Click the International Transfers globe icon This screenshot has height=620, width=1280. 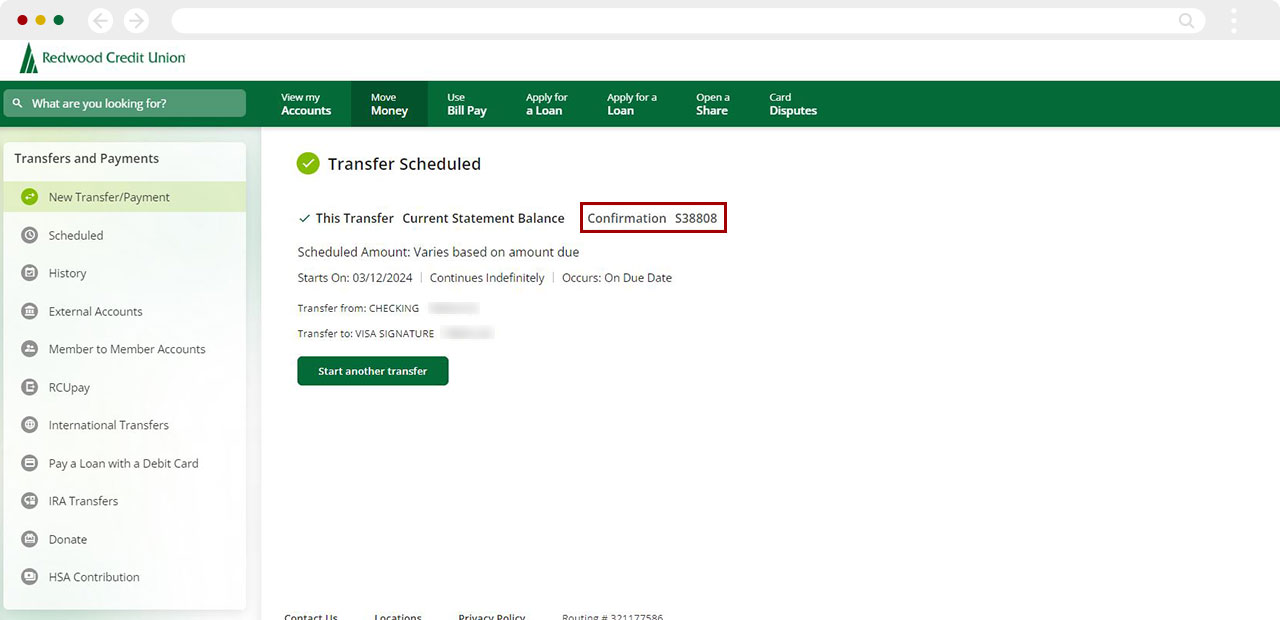[x=29, y=425]
